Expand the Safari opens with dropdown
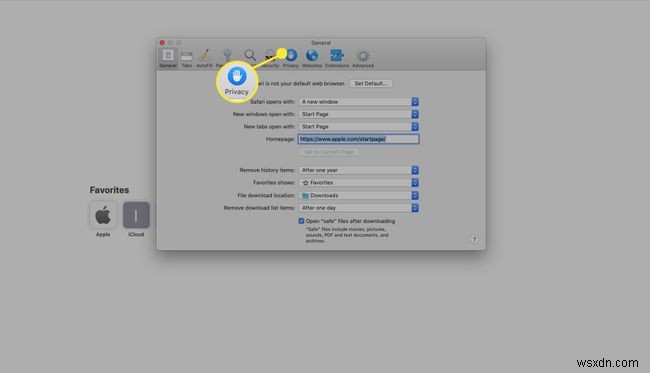The image size is (650, 373). 359,102
